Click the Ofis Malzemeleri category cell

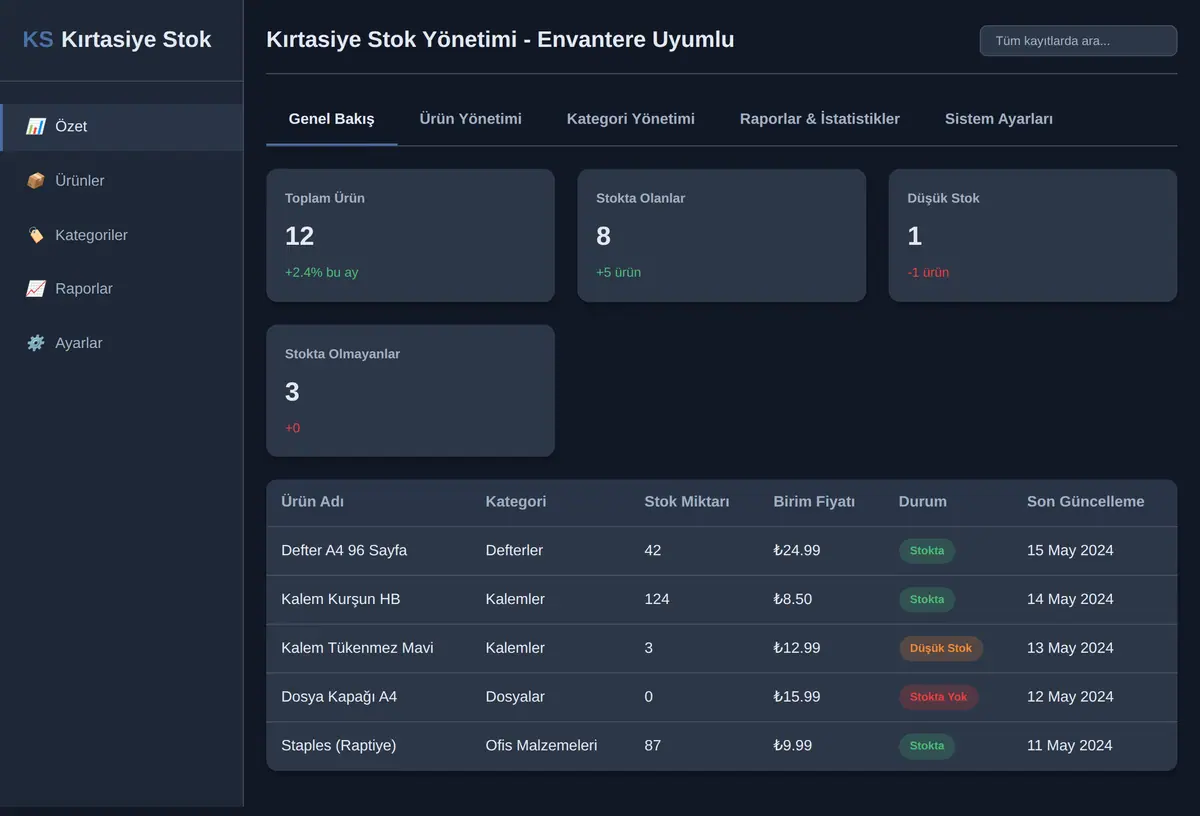coord(541,746)
